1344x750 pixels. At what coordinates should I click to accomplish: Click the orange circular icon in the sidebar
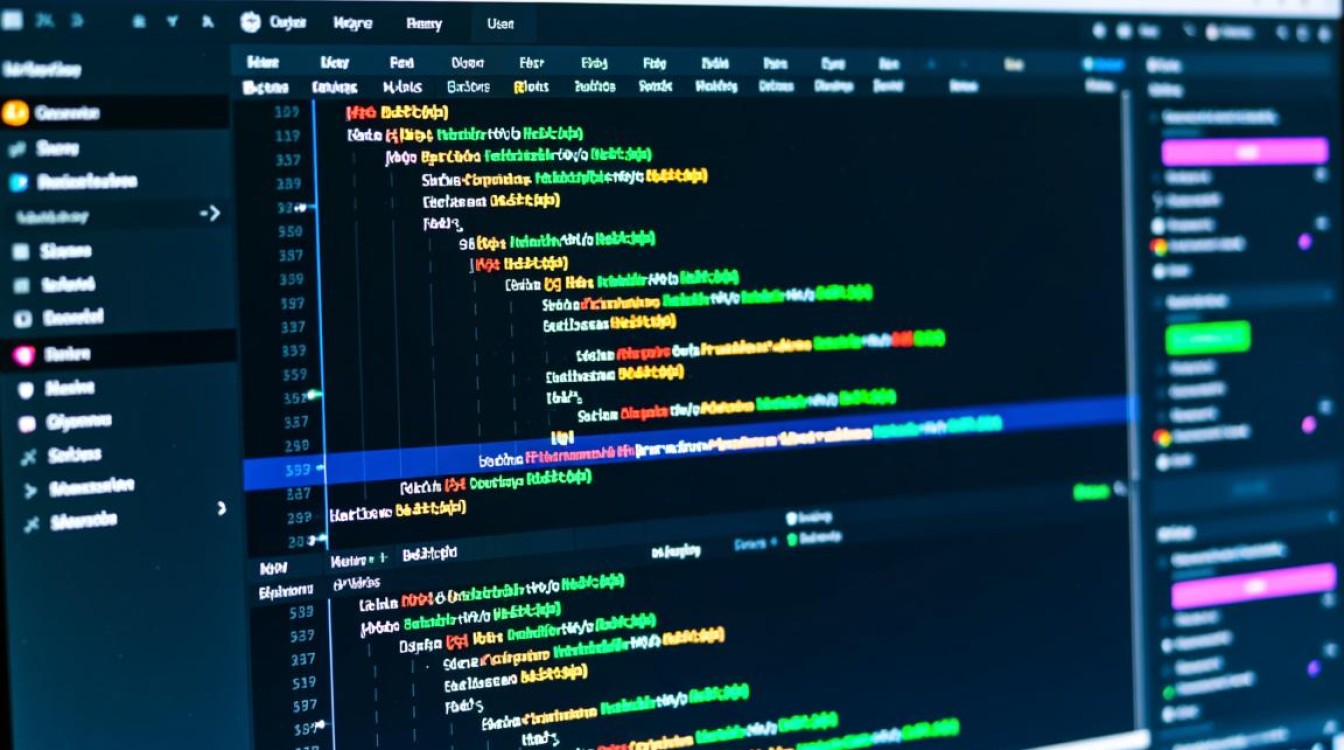[x=15, y=113]
